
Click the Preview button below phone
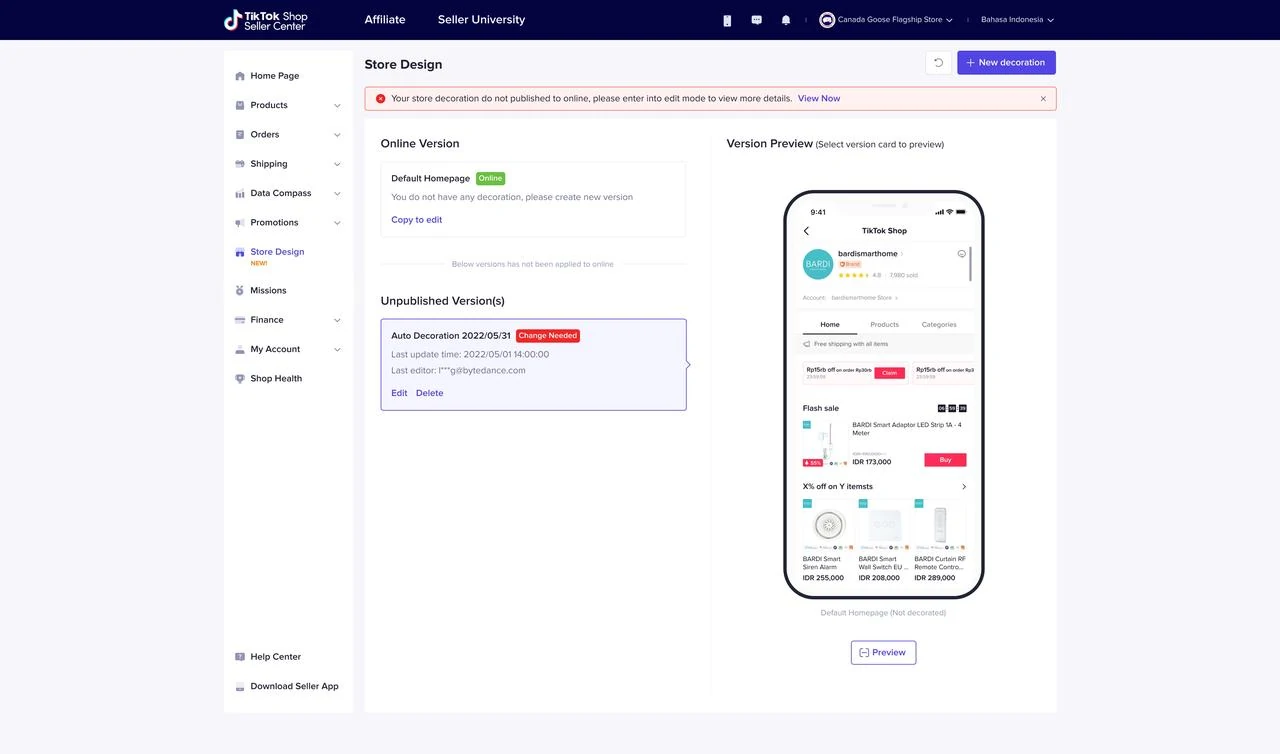(883, 652)
